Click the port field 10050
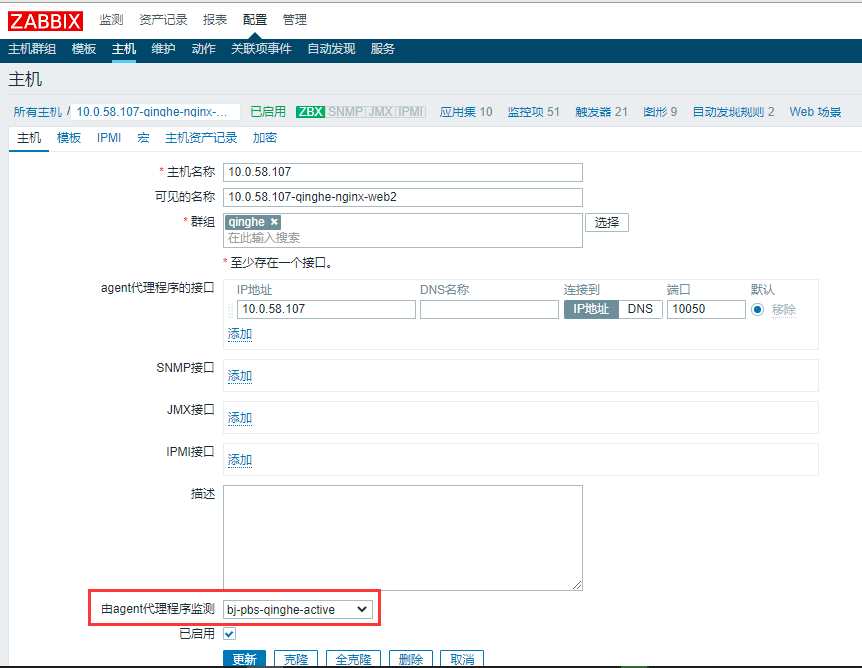This screenshot has height=668, width=862. [706, 310]
